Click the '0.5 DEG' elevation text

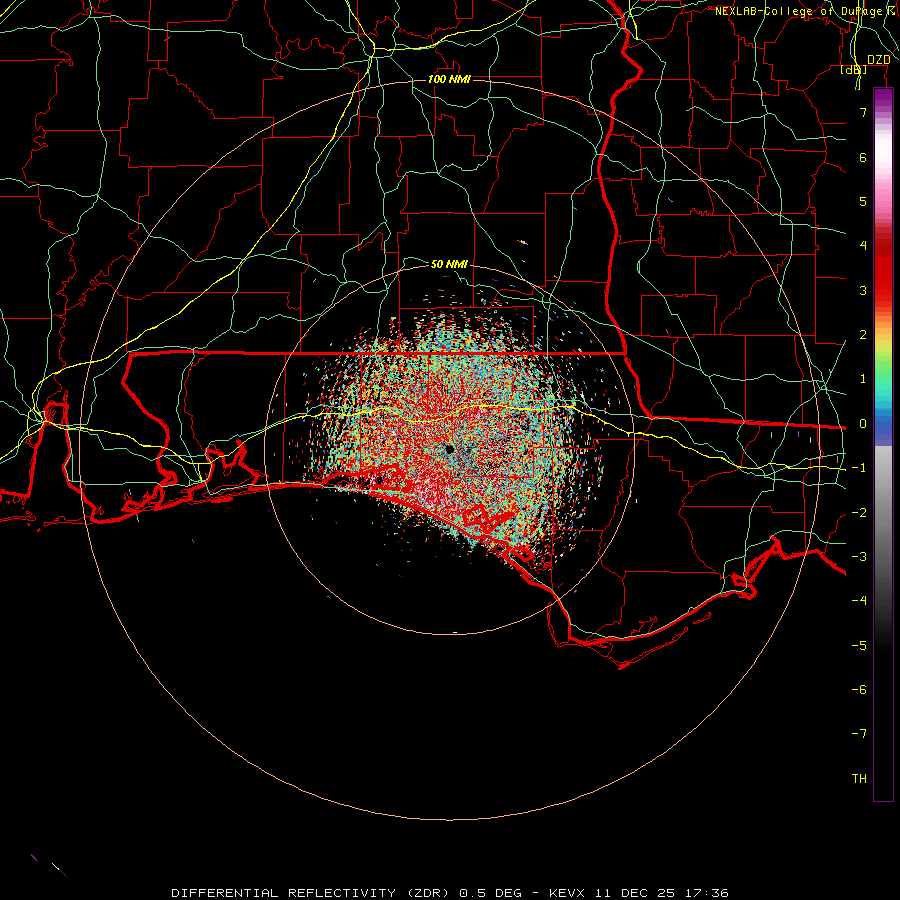[x=491, y=893]
